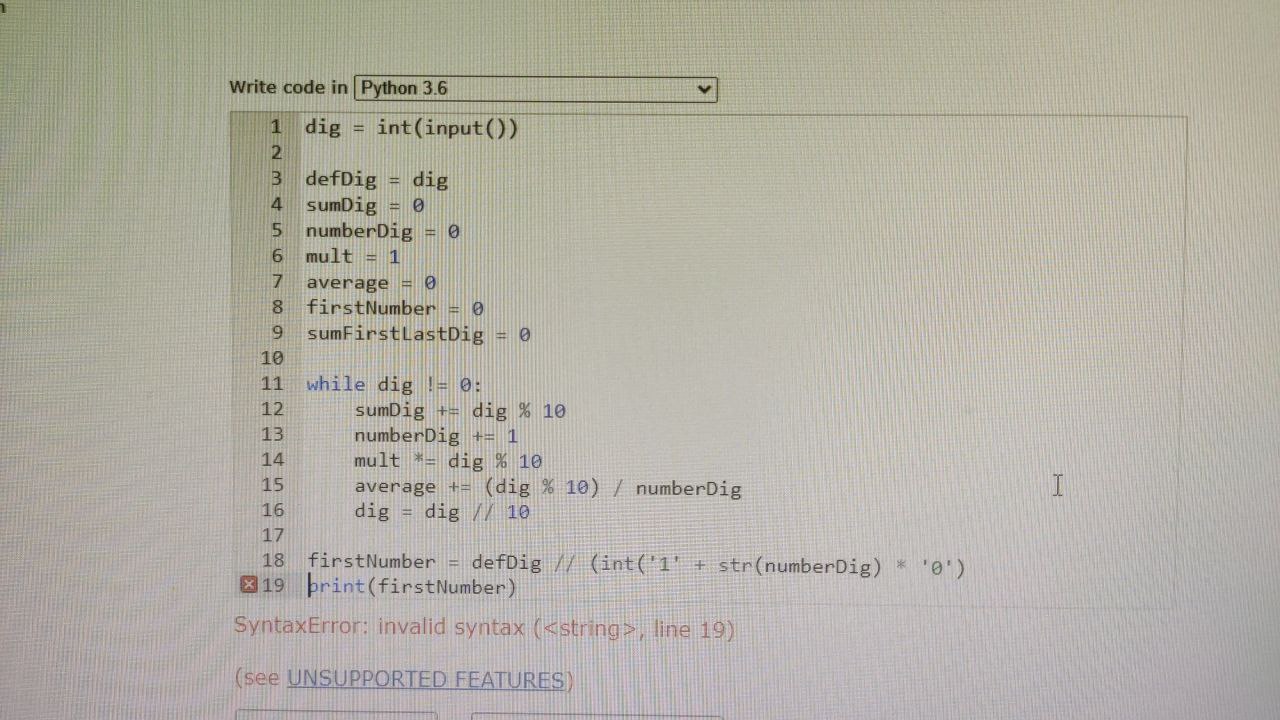
Task: Click the line 'while dig != 0:'
Action: (394, 384)
